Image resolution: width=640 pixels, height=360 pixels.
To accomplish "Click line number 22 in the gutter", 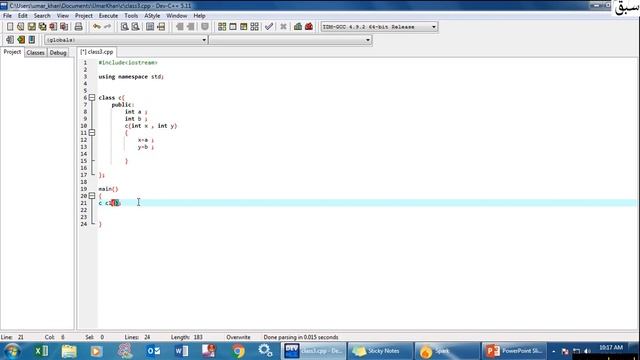I will pyautogui.click(x=84, y=210).
